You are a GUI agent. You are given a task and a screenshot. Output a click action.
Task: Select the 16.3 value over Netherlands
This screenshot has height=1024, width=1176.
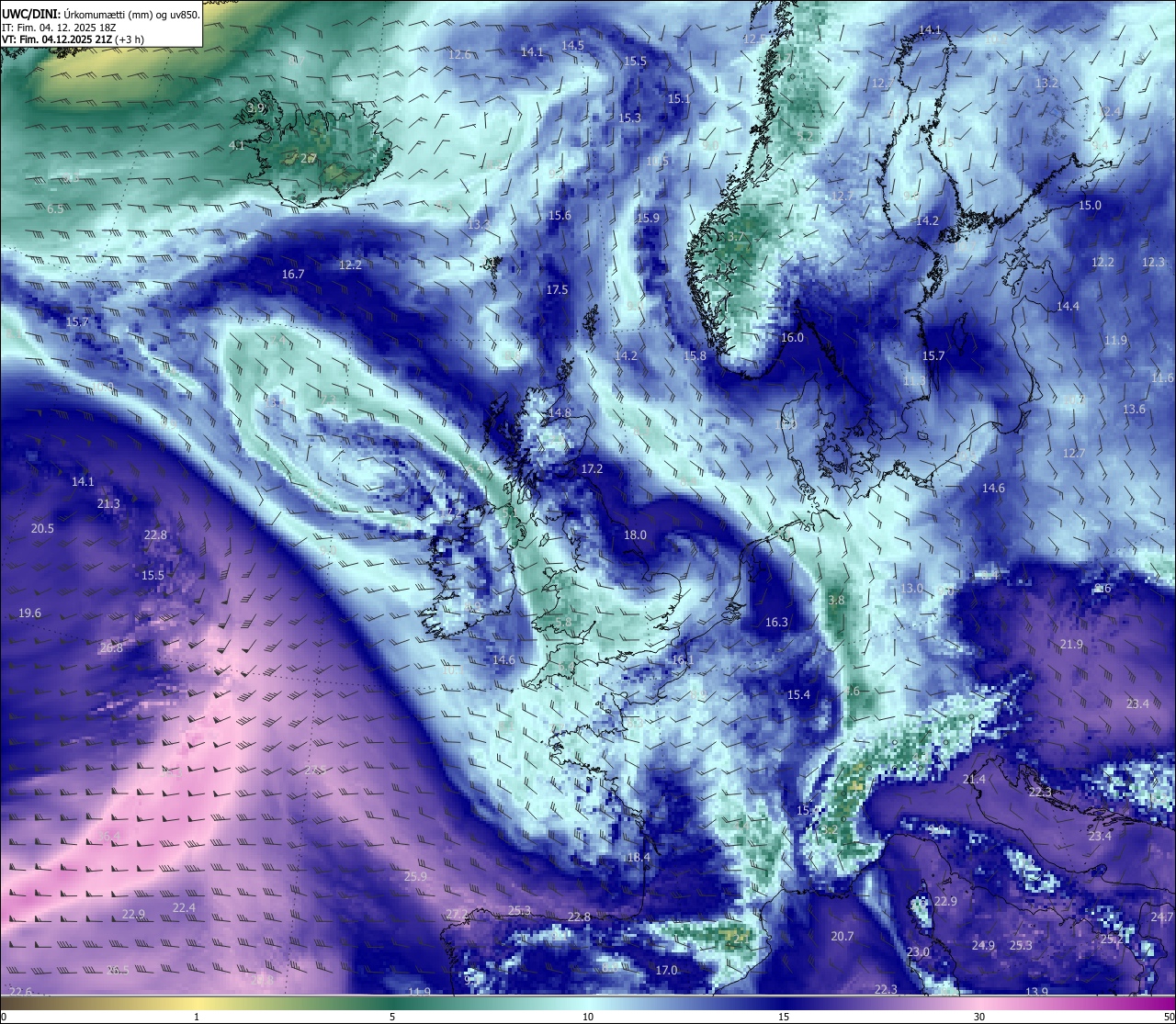[x=776, y=623]
